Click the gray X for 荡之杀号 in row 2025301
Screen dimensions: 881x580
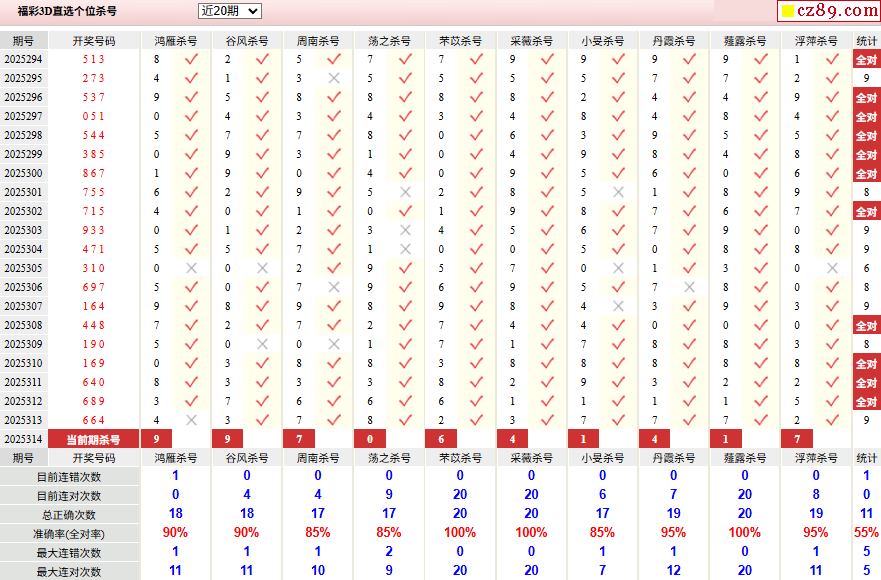coord(405,192)
